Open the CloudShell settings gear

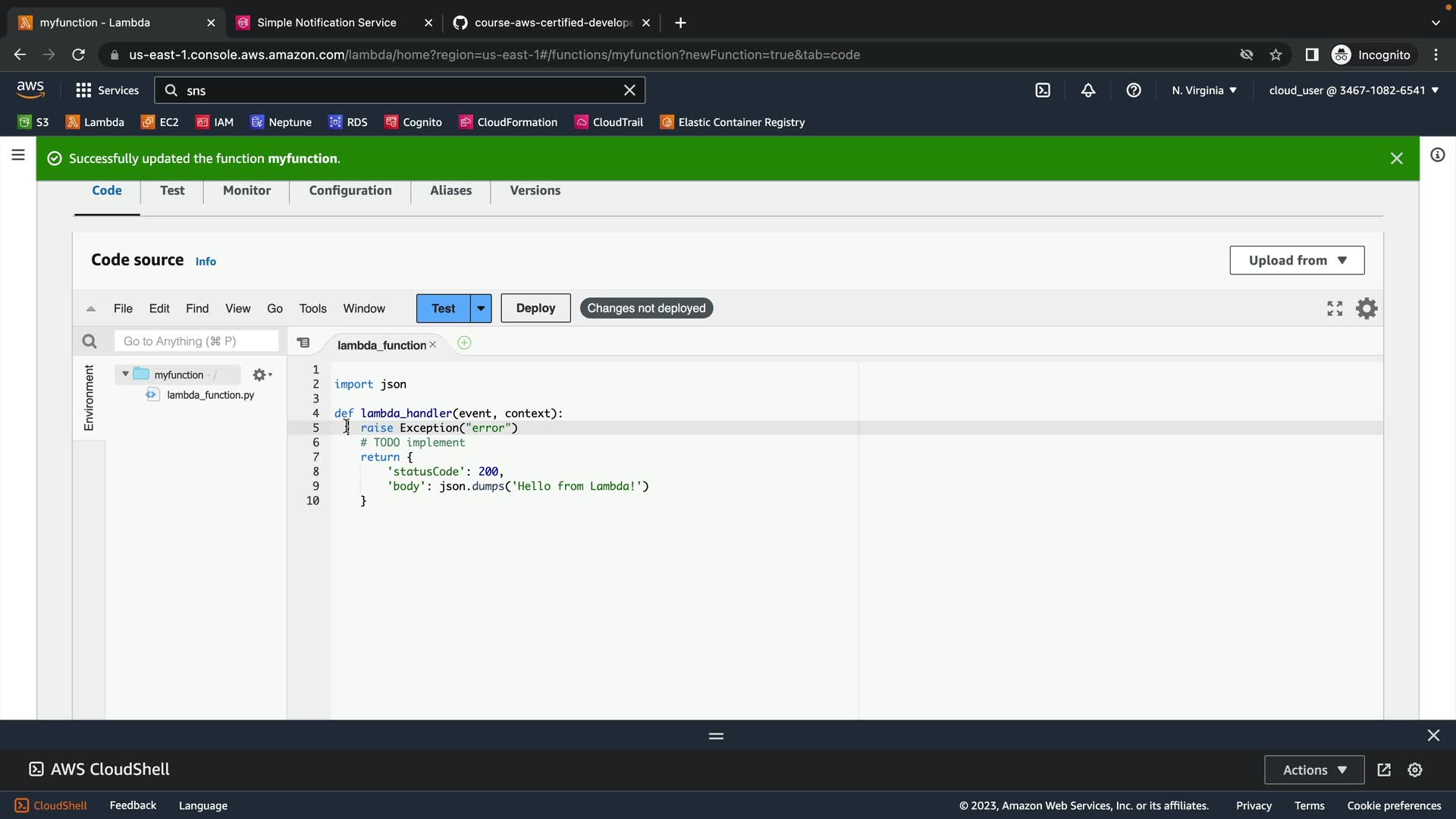pos(1415,770)
